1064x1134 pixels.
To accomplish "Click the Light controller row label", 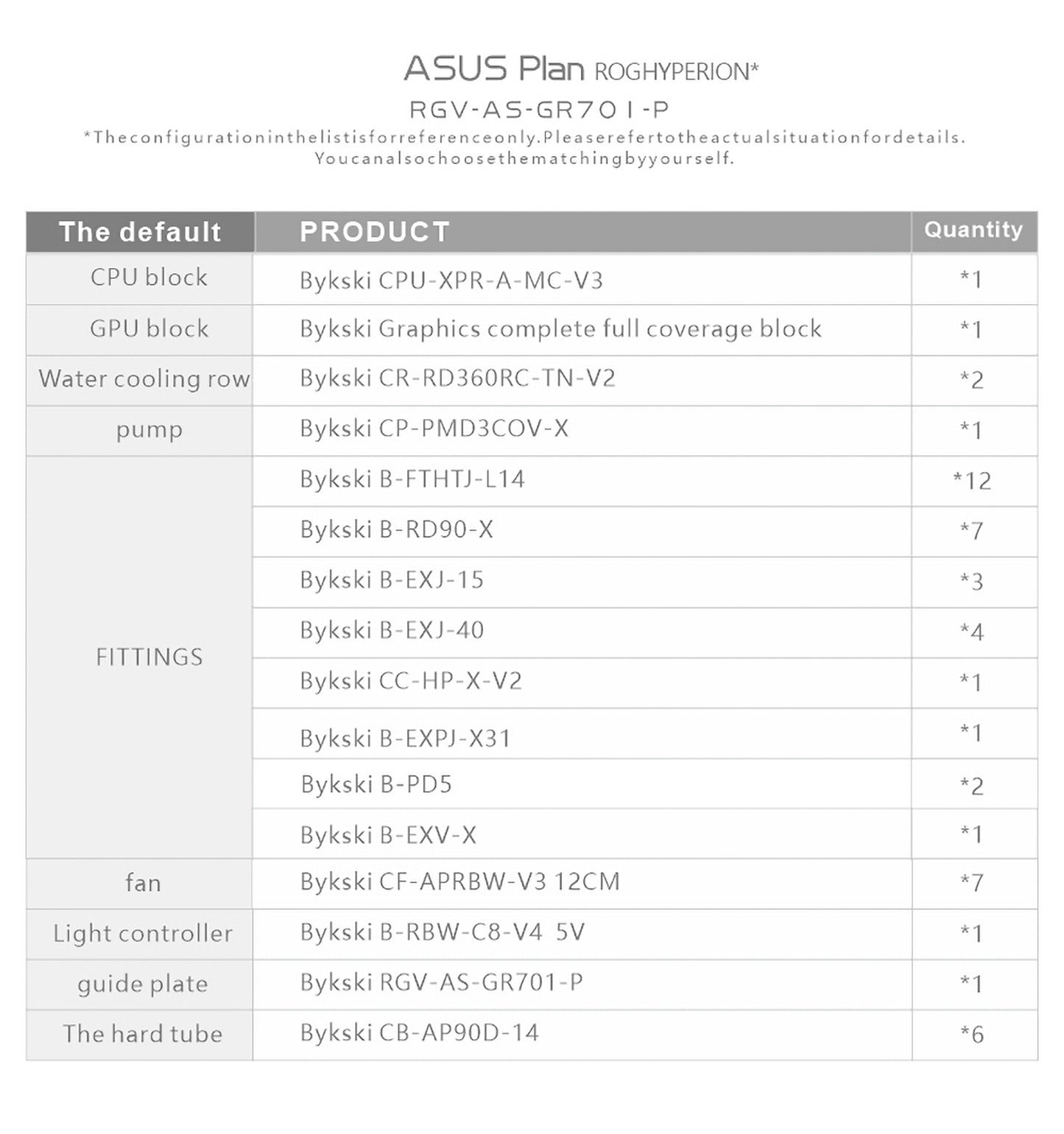I will [142, 933].
